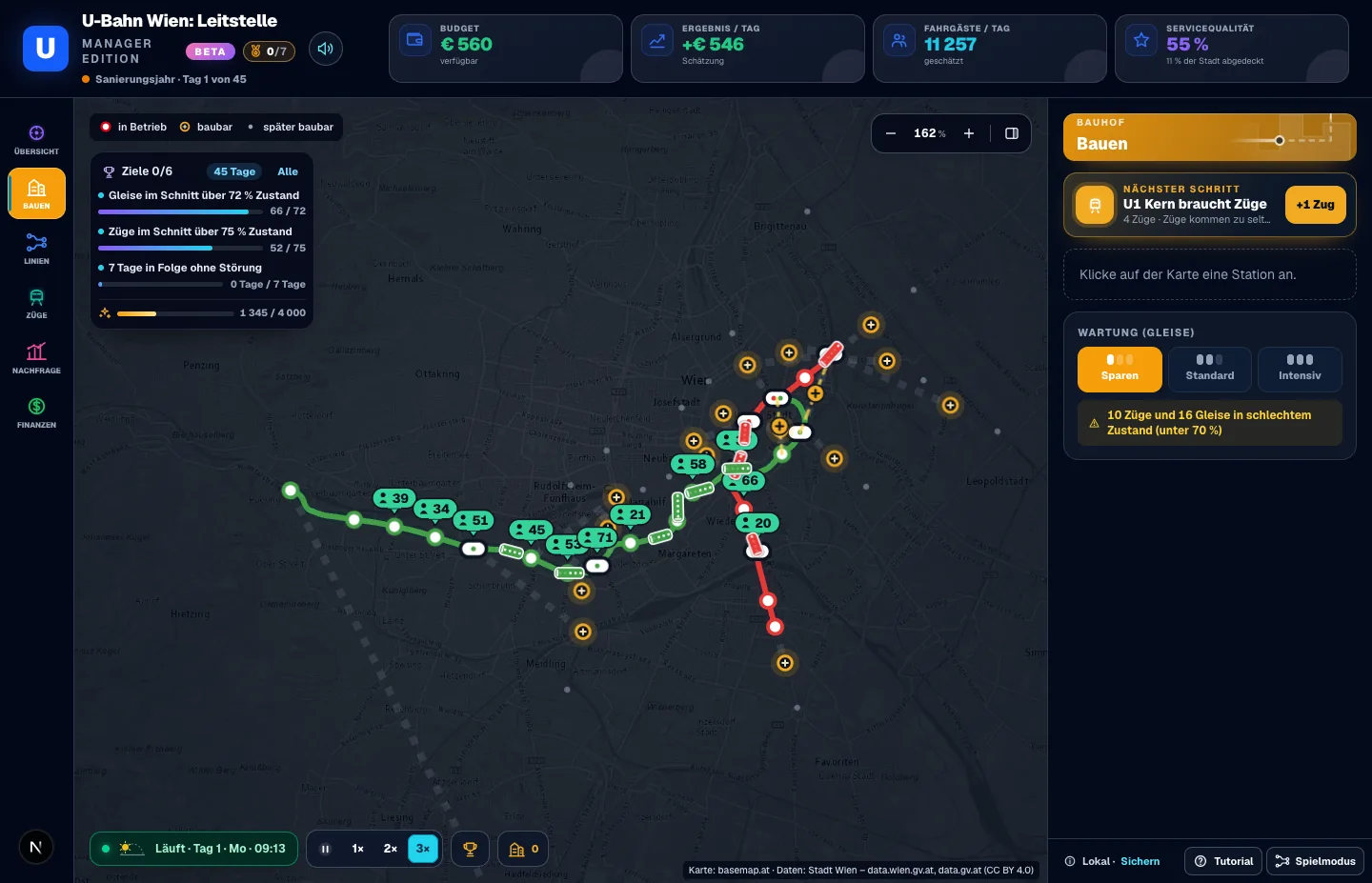Open the trophy goals button
This screenshot has width=1372, height=883.
click(470, 849)
